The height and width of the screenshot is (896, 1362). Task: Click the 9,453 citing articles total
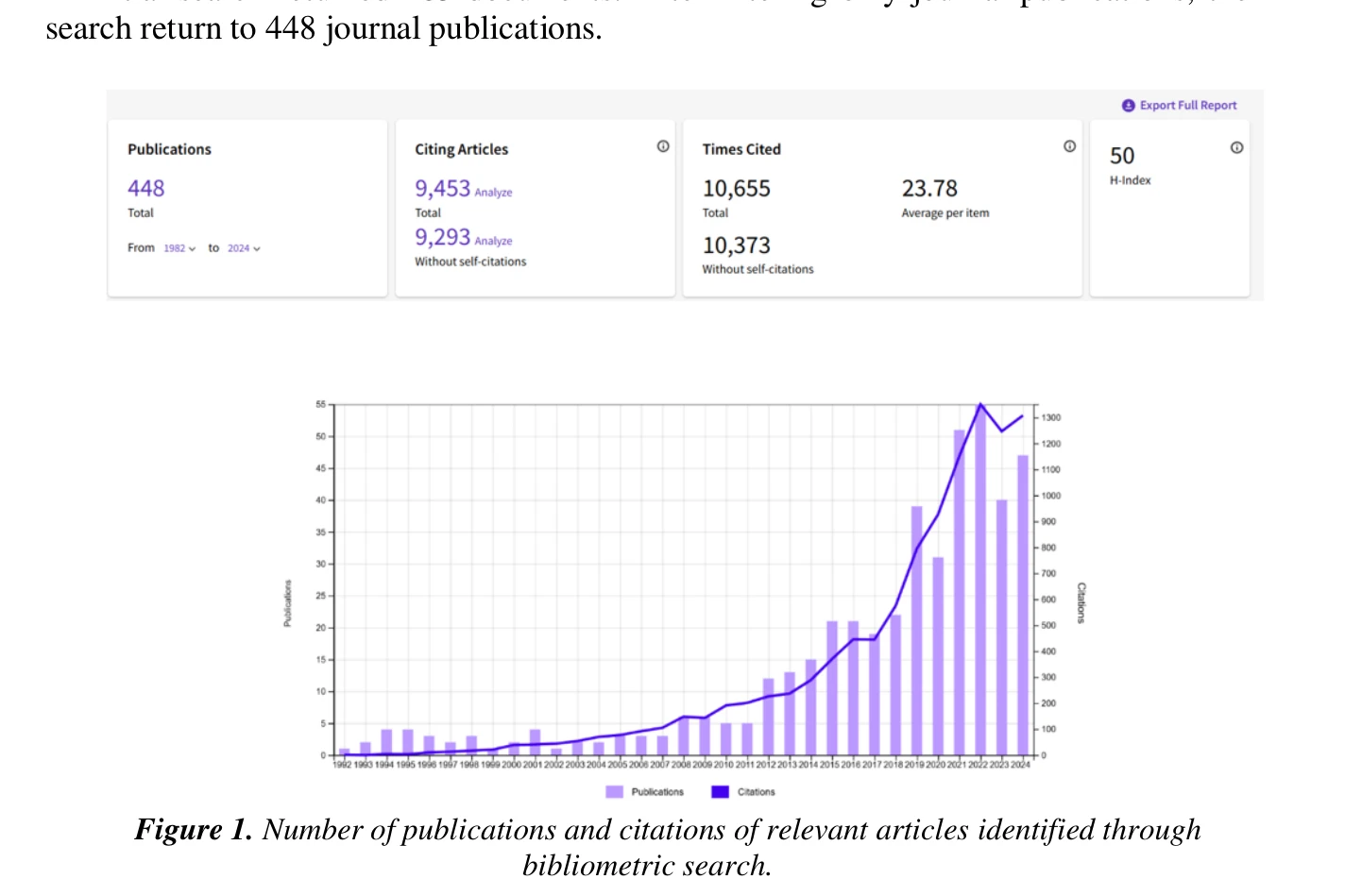click(442, 189)
